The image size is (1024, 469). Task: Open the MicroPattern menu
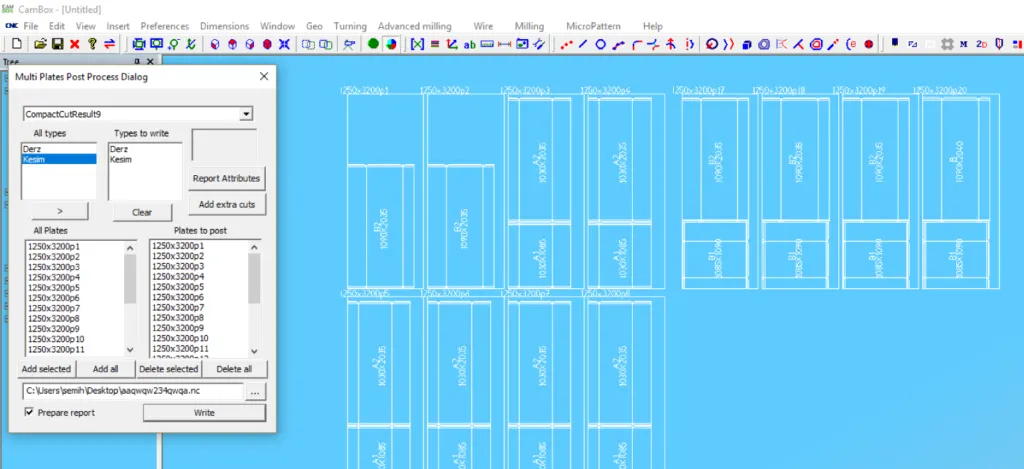[594, 26]
